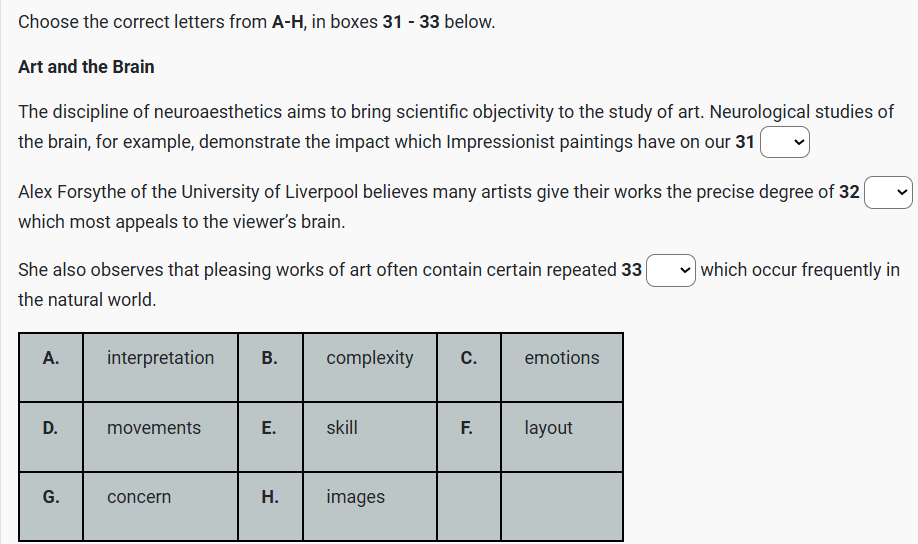Click letter B in the options table
Image resolution: width=918 pixels, height=544 pixels.
coord(269,358)
